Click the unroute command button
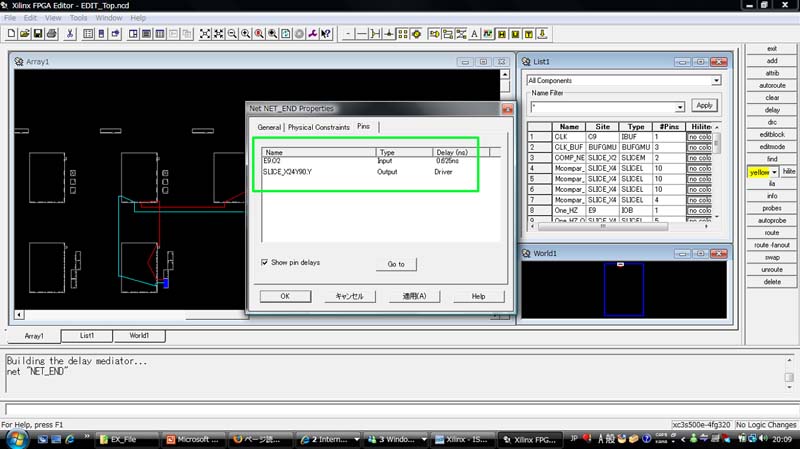The height and width of the screenshot is (449, 800). [x=772, y=270]
